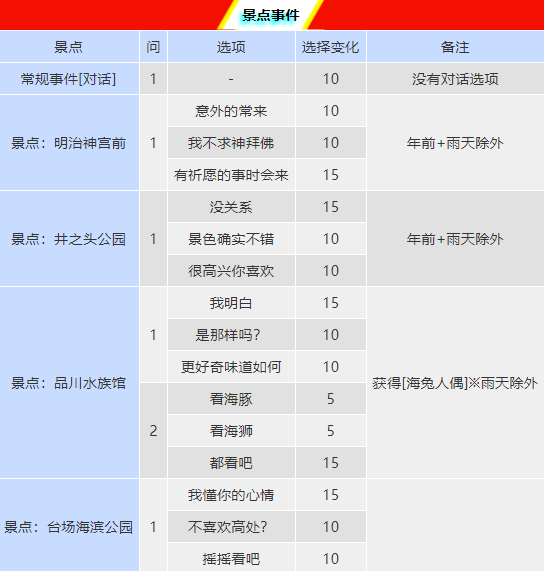The image size is (544, 571).
Task: Click value 10 beside 我不求神拜佛
Action: (331, 143)
